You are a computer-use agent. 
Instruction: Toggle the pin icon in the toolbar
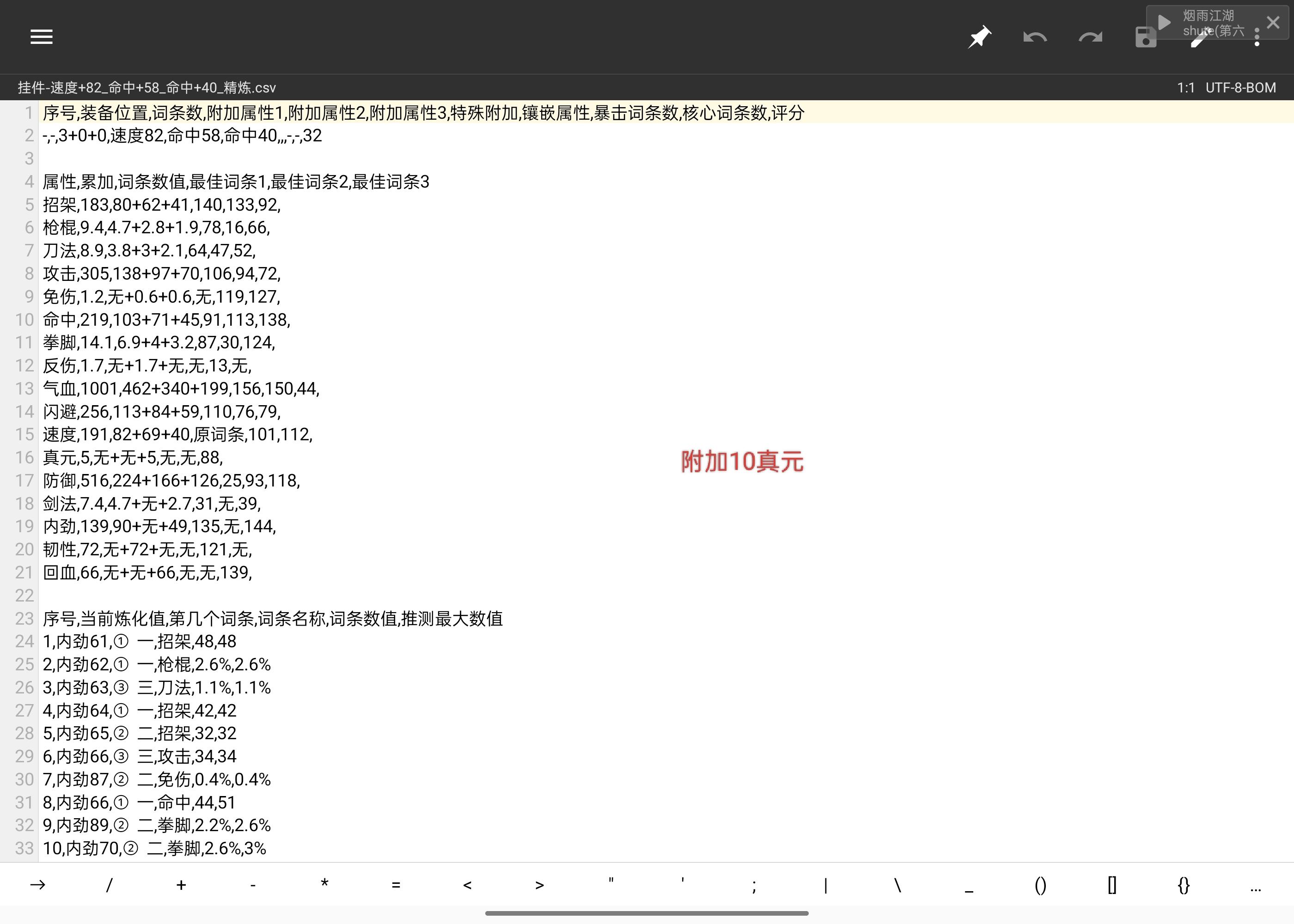coord(979,37)
